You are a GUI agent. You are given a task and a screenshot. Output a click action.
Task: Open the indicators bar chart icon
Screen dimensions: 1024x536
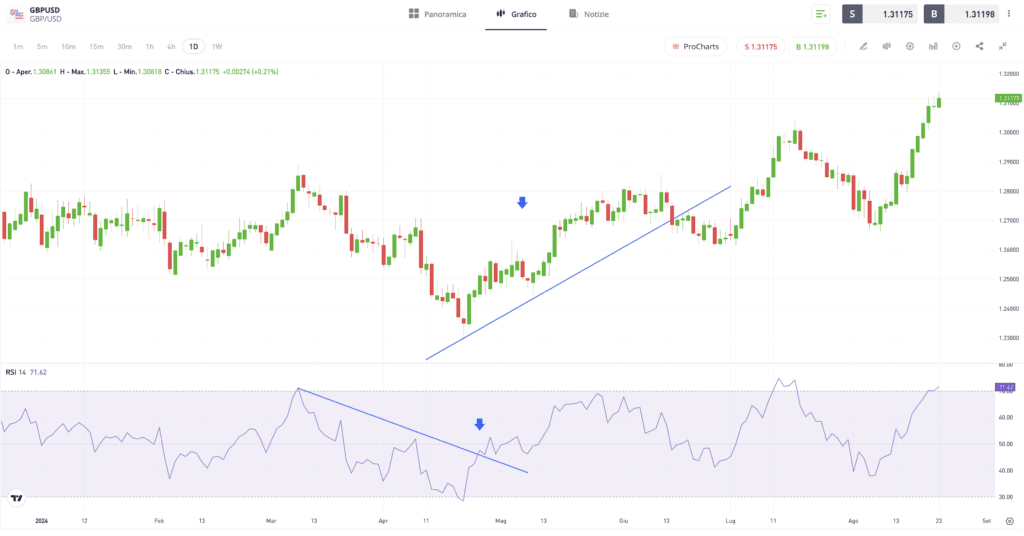(x=933, y=46)
